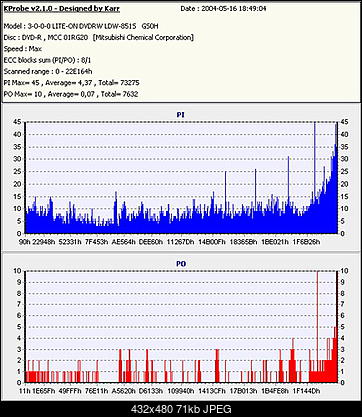Click the 14B00Fh label on PI x-axis
The width and height of the screenshot is (362, 417).
point(212,242)
